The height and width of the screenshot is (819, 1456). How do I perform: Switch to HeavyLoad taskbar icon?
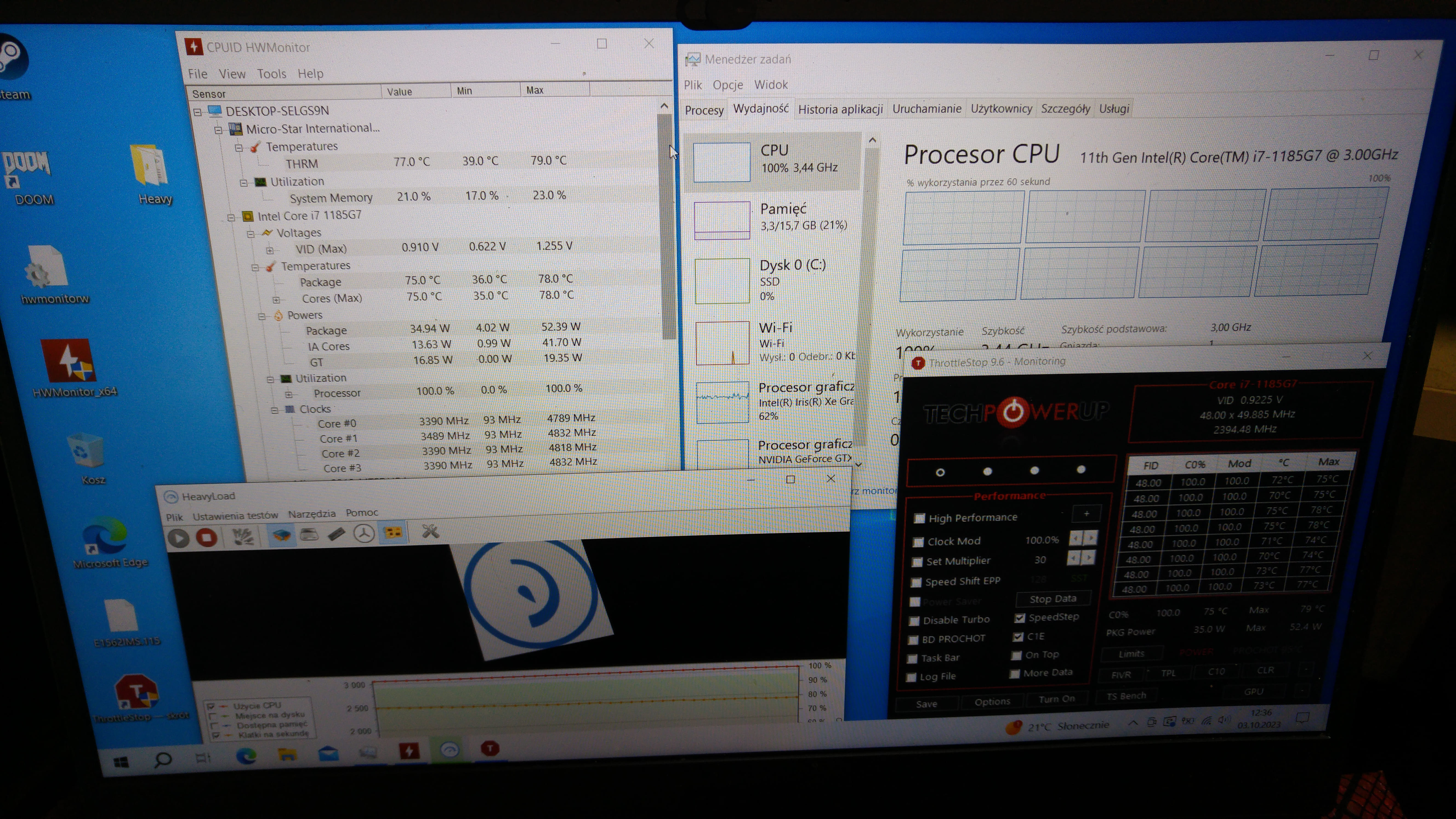pos(450,749)
